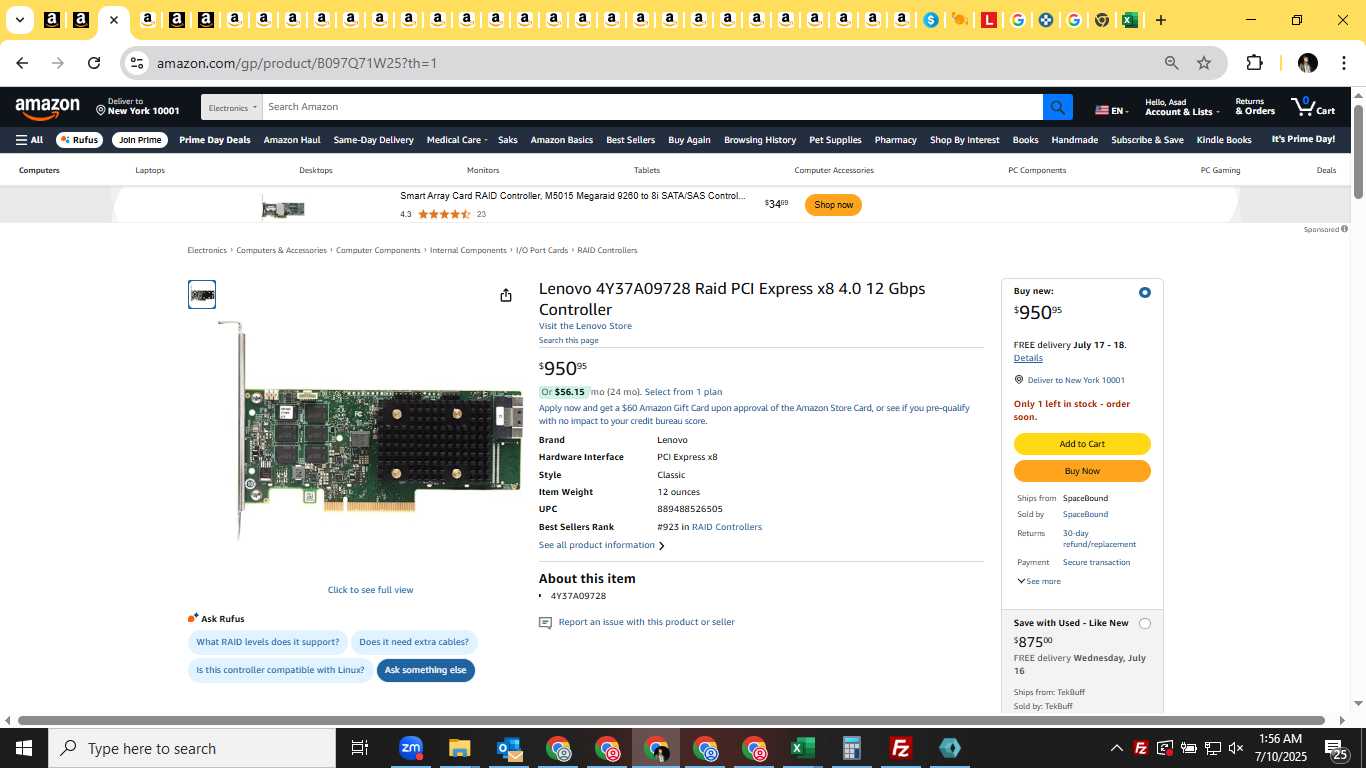Click Buy Now button
Viewport: 1366px width, 768px height.
(1082, 471)
